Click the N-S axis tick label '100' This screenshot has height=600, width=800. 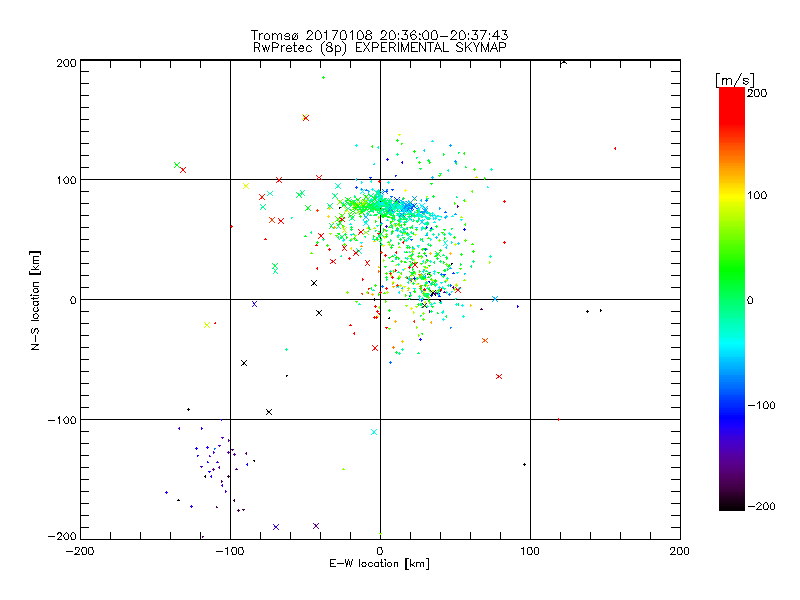click(x=66, y=181)
